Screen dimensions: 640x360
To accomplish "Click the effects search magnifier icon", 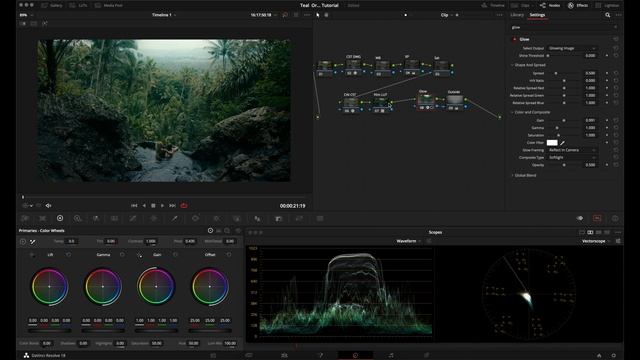I will pos(608,15).
